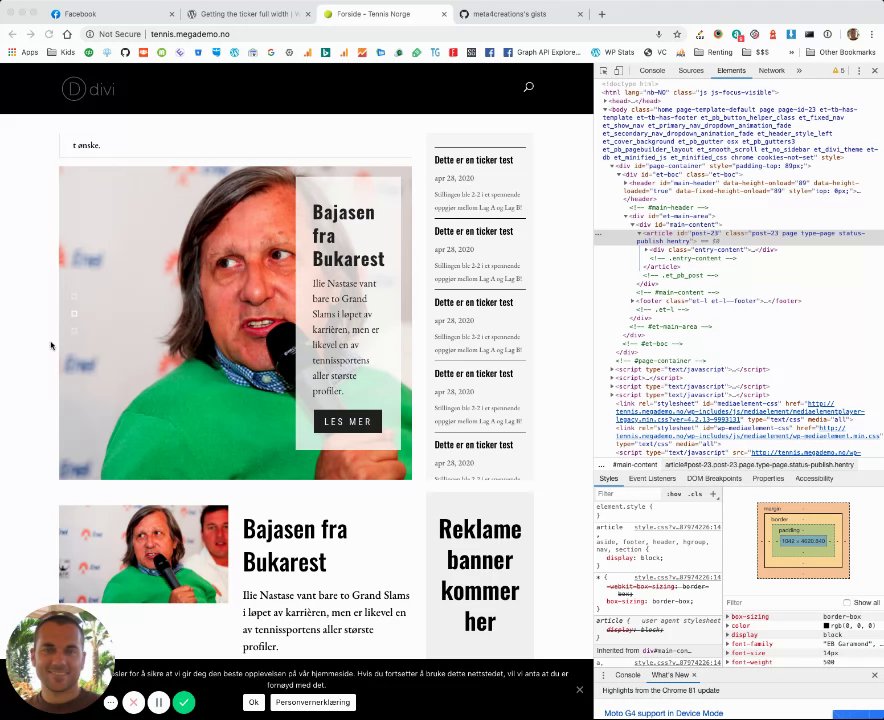Expand the head element in DOM tree
Image resolution: width=884 pixels, height=720 pixels.
[605, 101]
